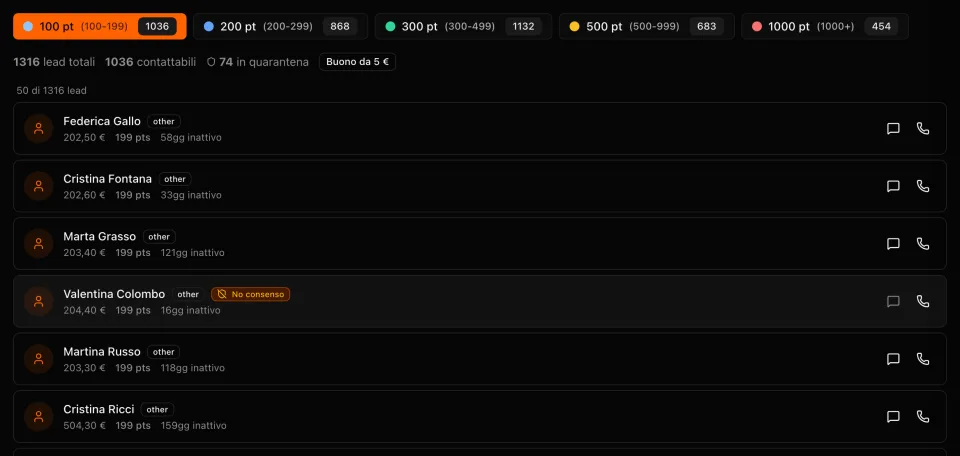Click '74 in quarantena' text

[x=264, y=62]
